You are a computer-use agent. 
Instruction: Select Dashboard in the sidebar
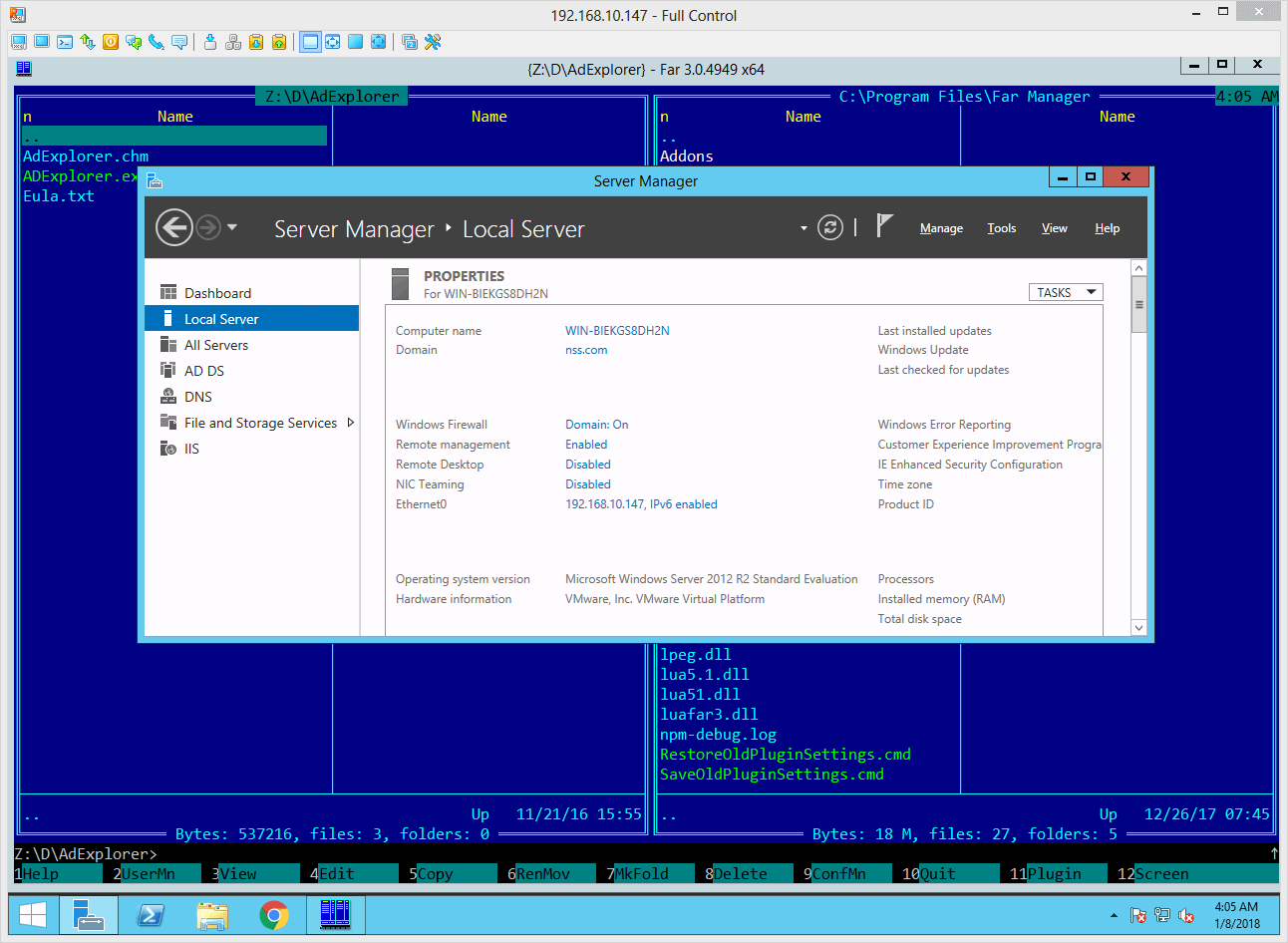click(x=251, y=293)
